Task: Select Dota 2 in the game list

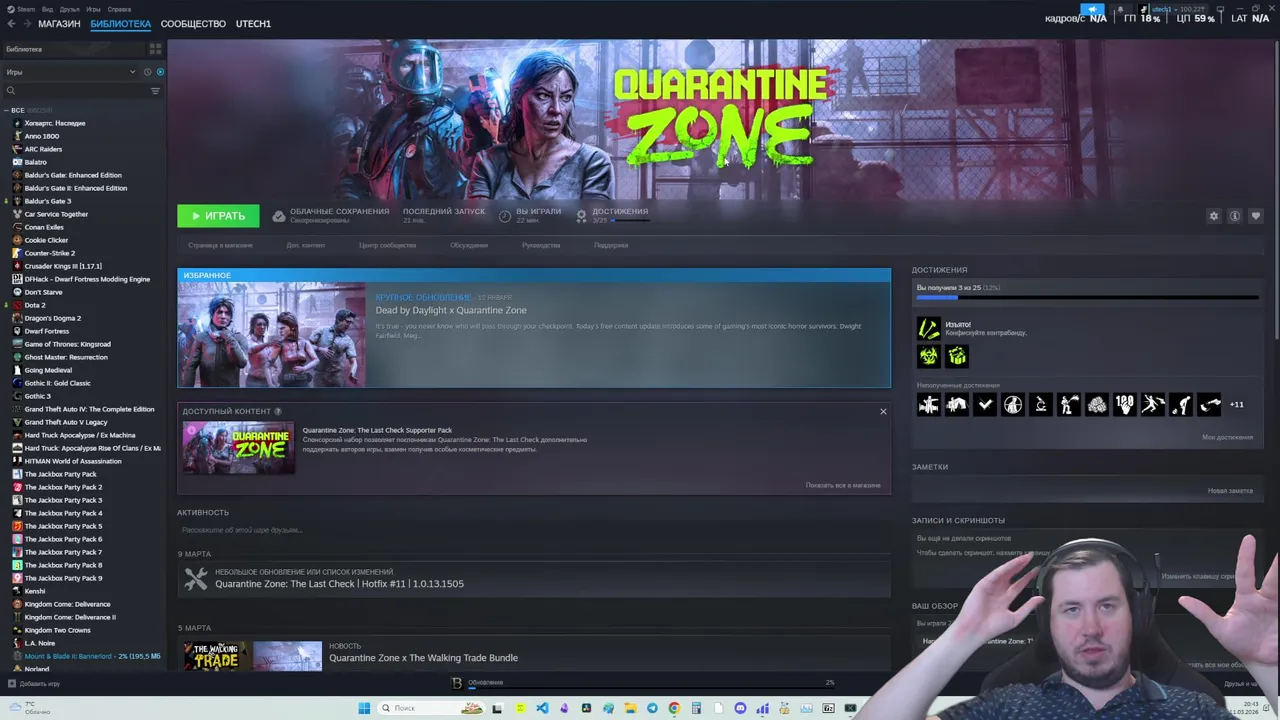Action: pyautogui.click(x=35, y=305)
